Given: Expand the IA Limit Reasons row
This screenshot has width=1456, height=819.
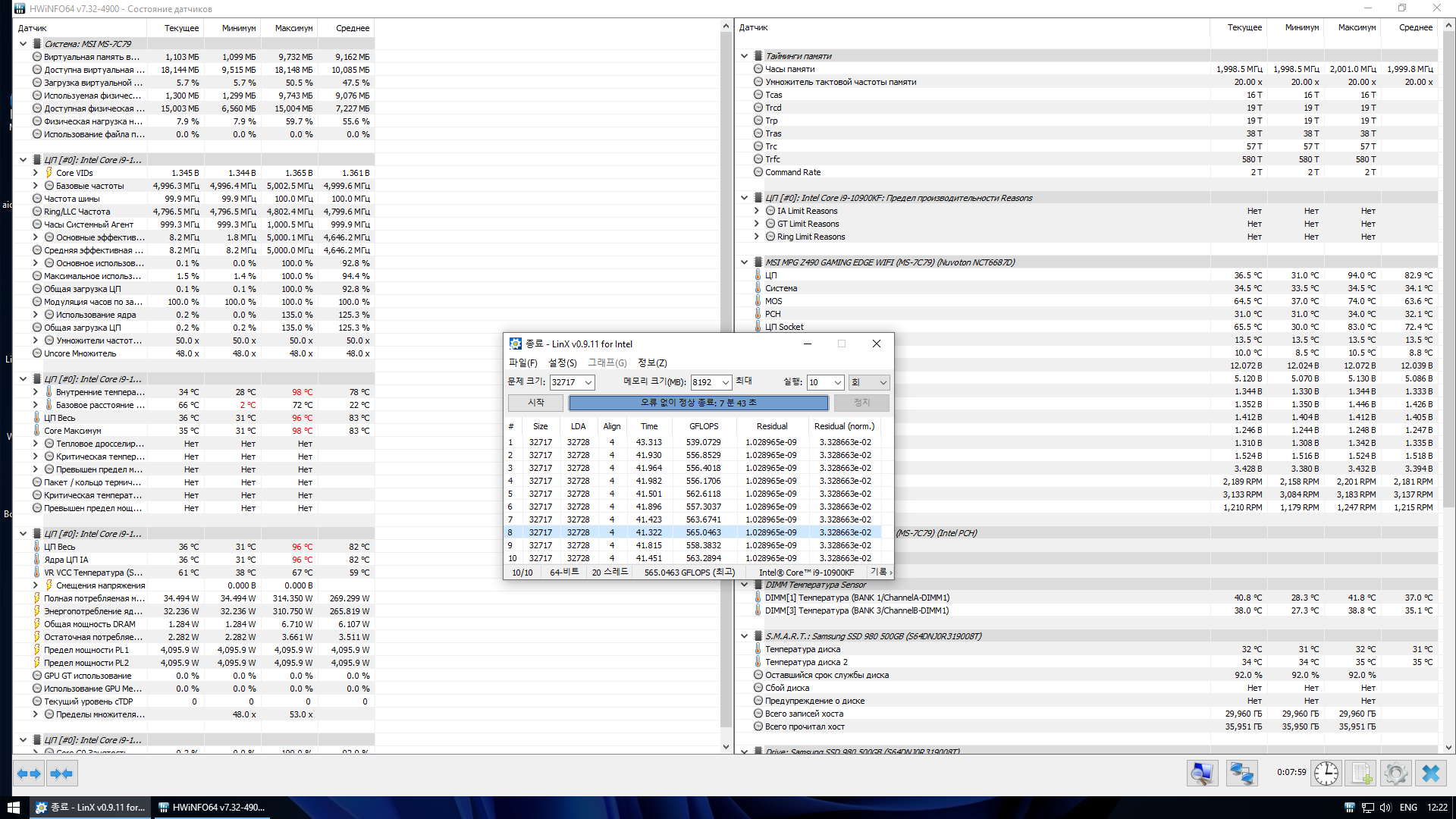Looking at the screenshot, I should pyautogui.click(x=756, y=211).
